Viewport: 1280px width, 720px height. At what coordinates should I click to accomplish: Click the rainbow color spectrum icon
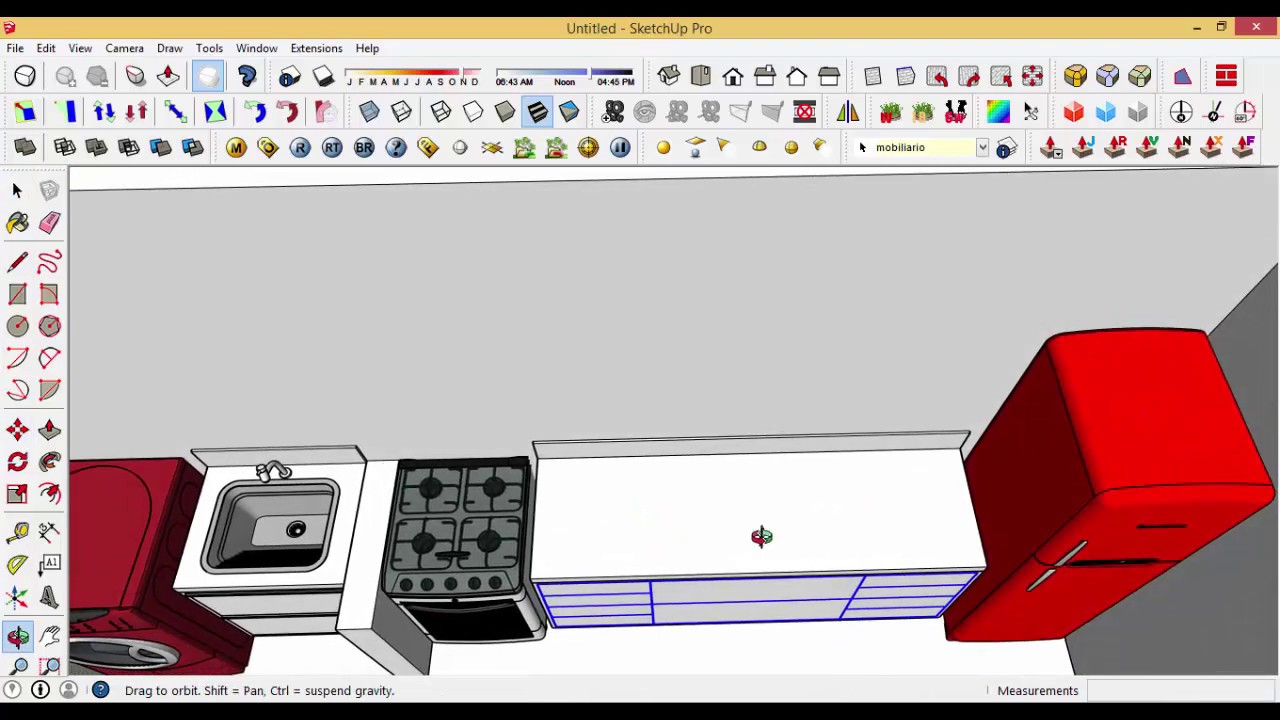pyautogui.click(x=998, y=112)
